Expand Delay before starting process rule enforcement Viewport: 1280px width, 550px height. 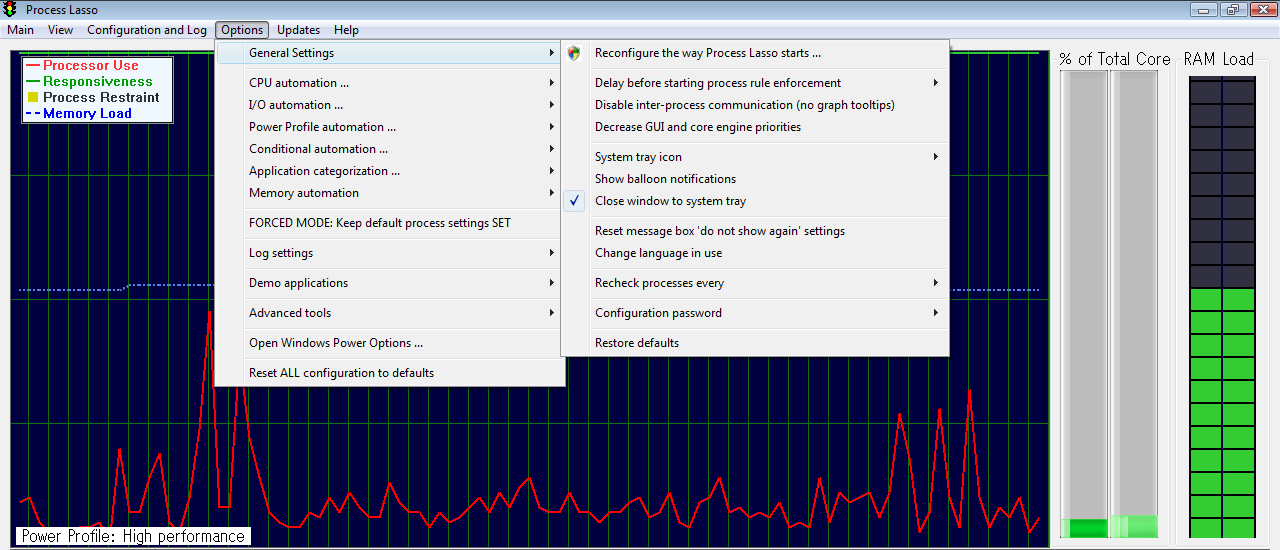tap(755, 83)
